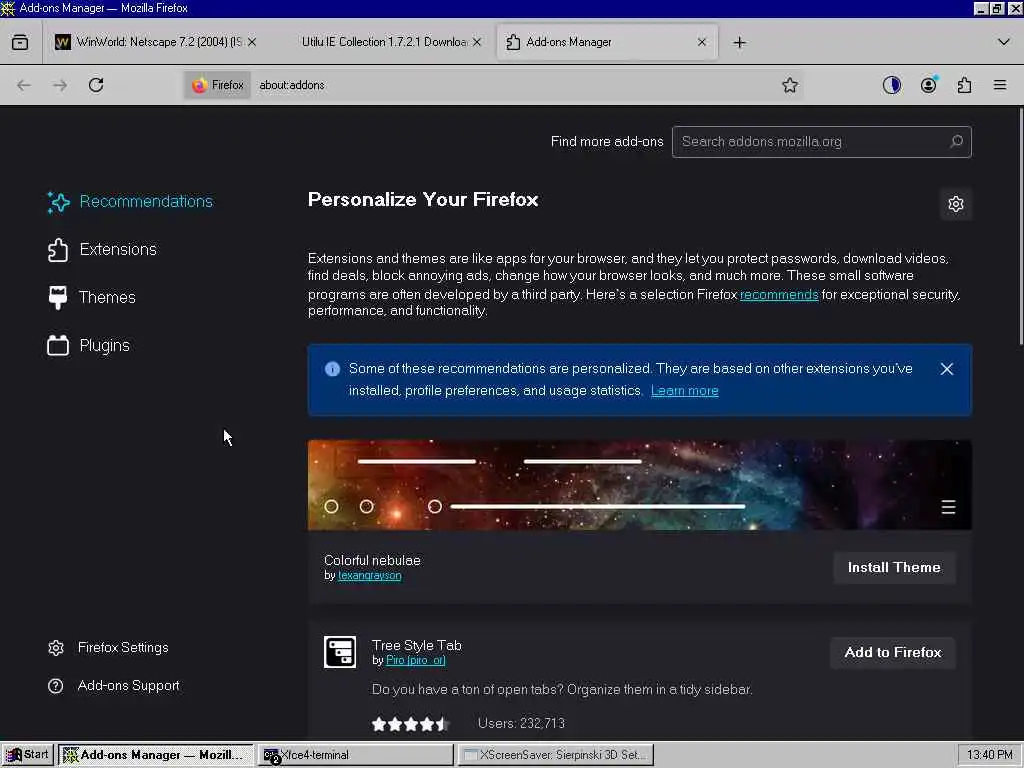
Task: Open the half-moon dark mode extension icon
Action: (x=892, y=85)
